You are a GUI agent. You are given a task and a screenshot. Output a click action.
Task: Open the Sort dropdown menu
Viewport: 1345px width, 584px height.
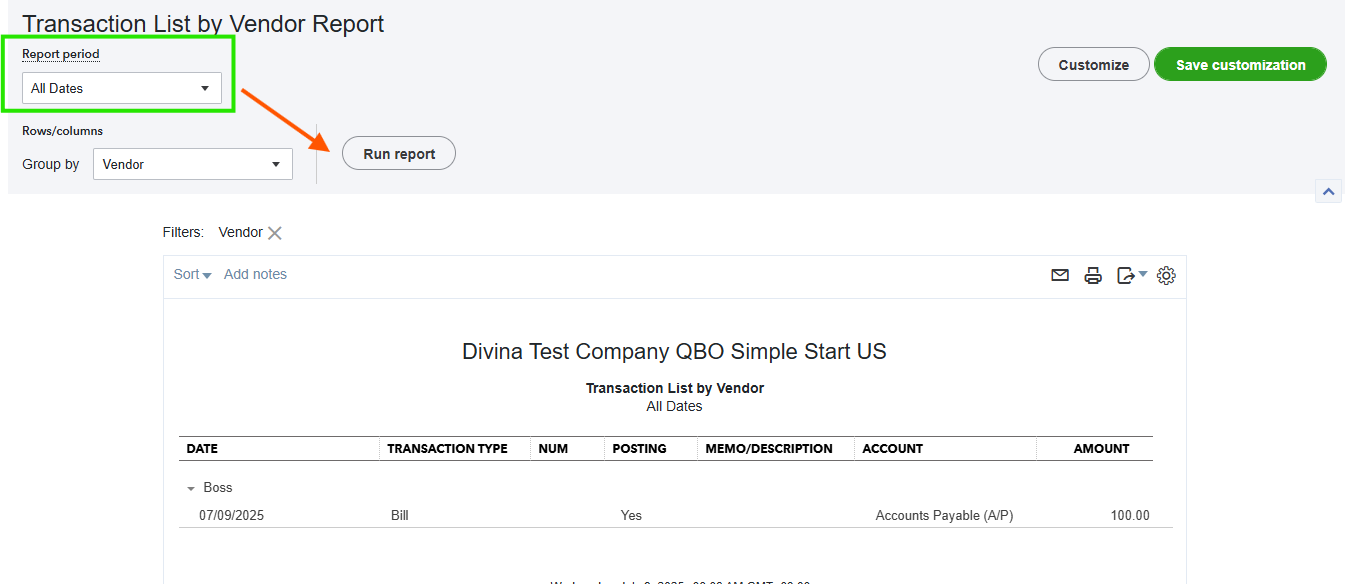click(x=192, y=274)
